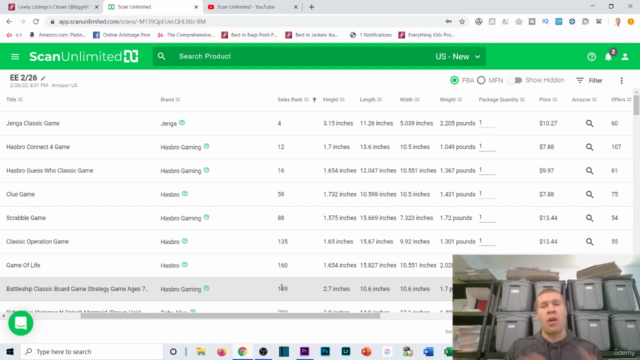The width and height of the screenshot is (640, 360).
Task: Open Width column menu
Action: 417,100
